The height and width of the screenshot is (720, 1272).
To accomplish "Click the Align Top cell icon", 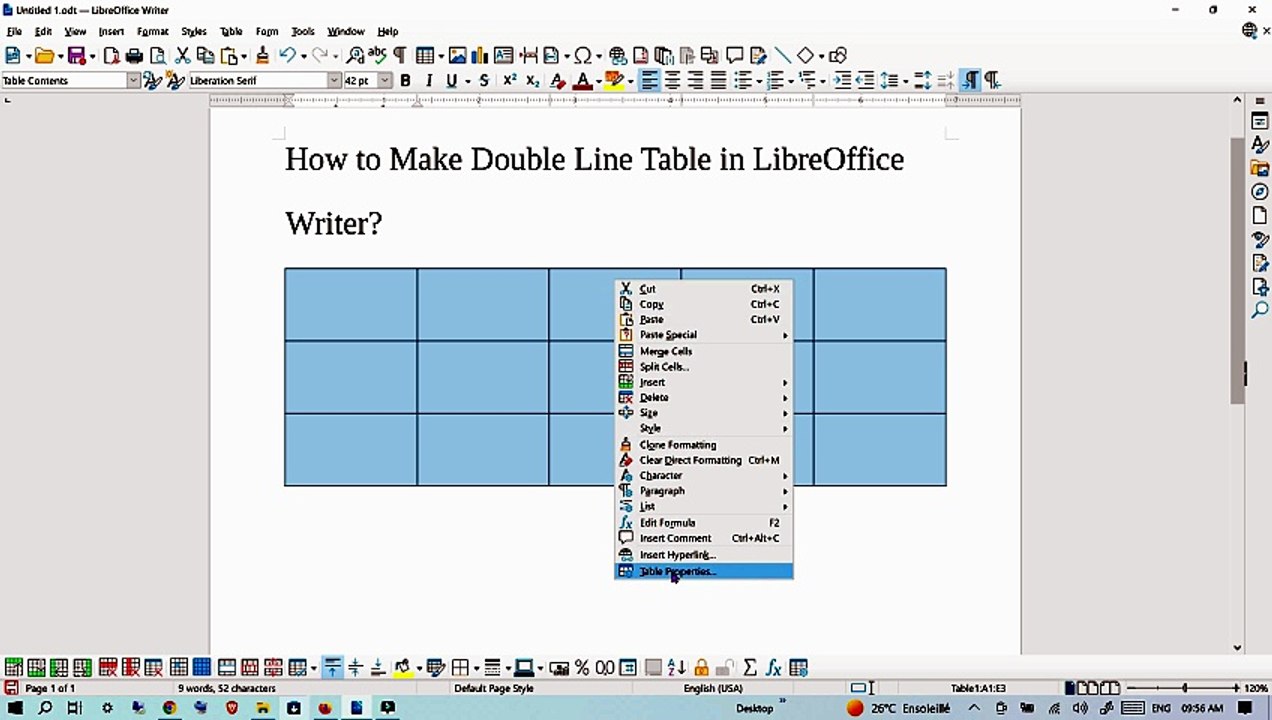I will (332, 668).
